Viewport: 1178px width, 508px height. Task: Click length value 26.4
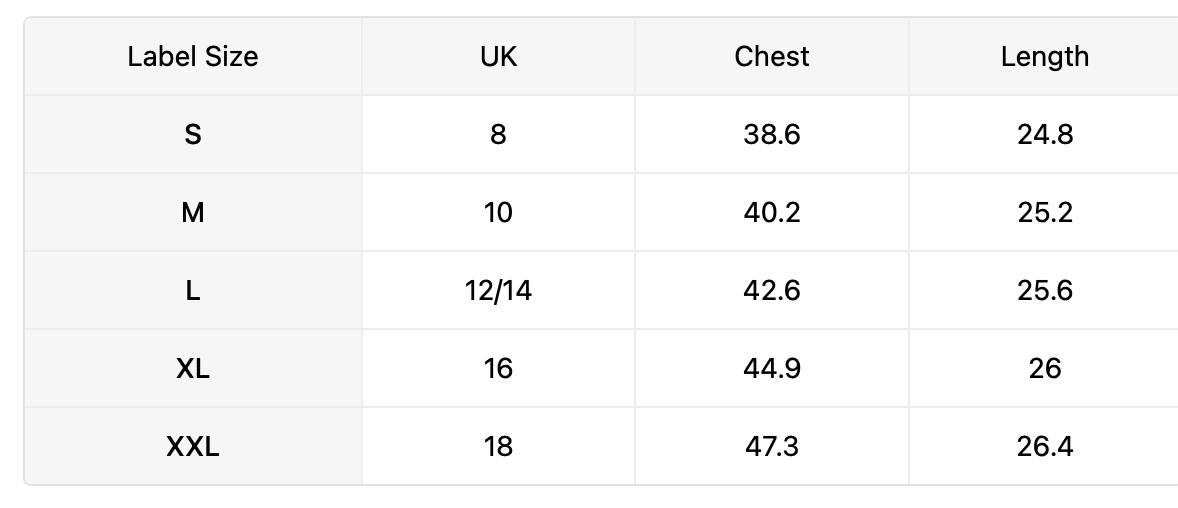1044,447
